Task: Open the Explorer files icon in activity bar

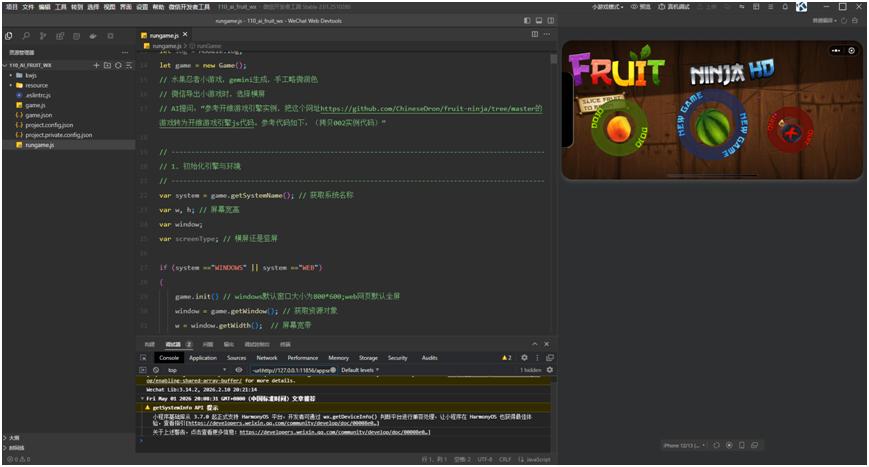Action: coord(9,36)
